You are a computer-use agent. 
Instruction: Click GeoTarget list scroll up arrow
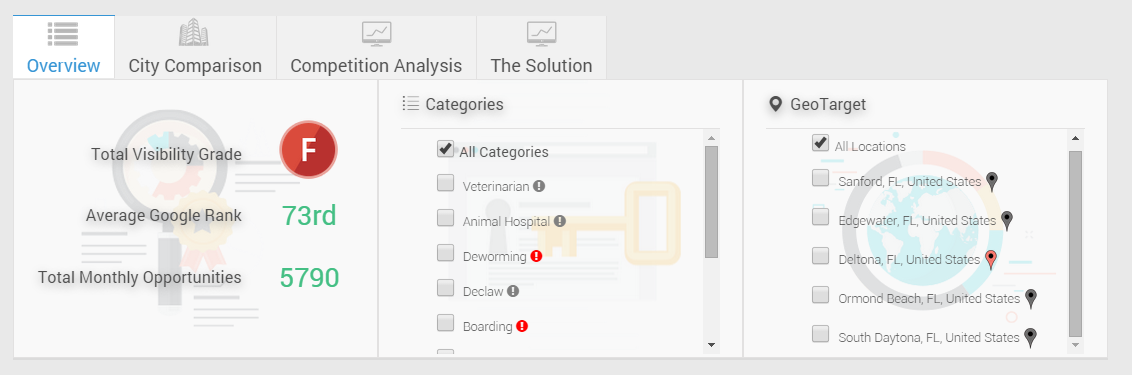coord(1075,138)
